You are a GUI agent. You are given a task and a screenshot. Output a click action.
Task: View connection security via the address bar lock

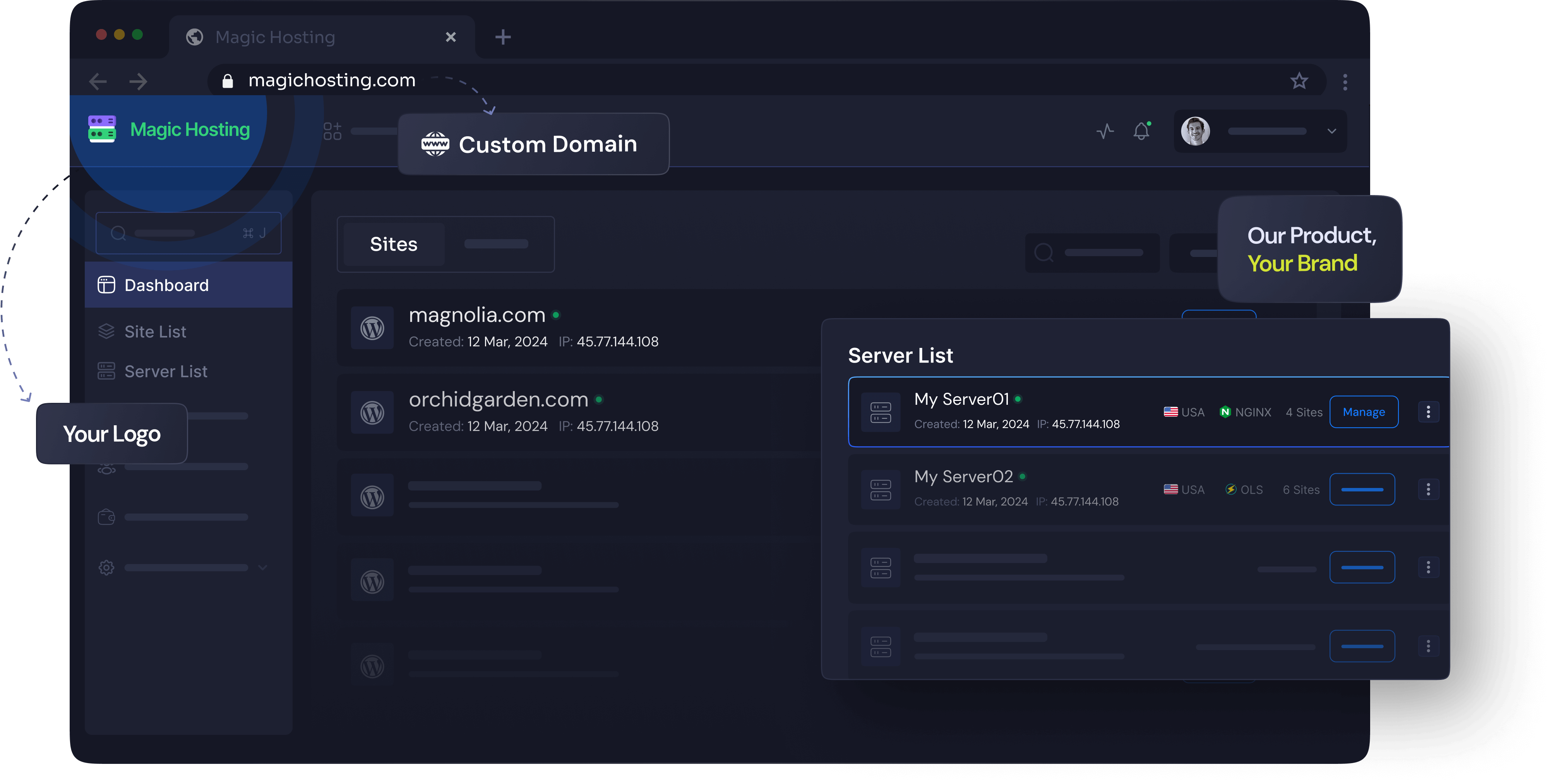tap(228, 80)
